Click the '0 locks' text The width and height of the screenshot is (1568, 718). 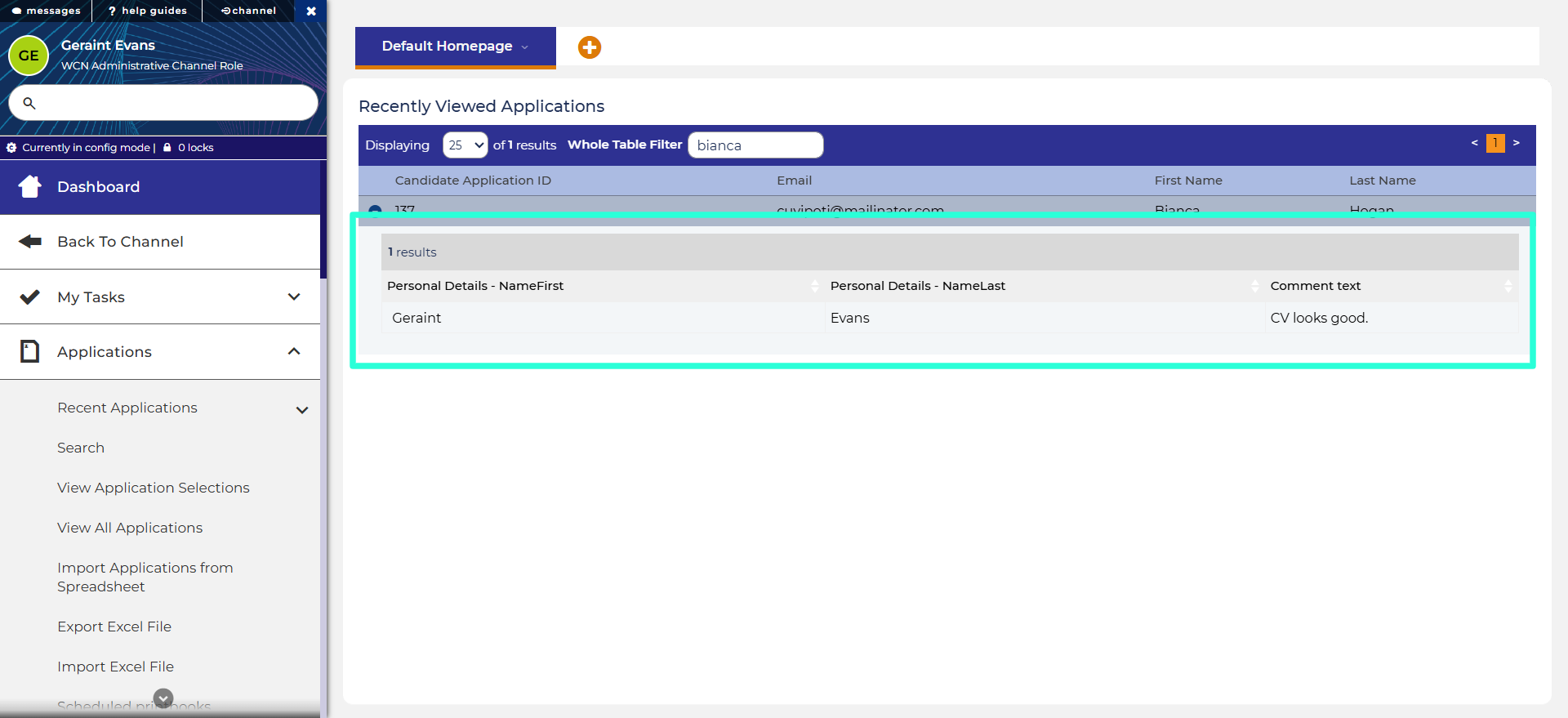point(196,148)
